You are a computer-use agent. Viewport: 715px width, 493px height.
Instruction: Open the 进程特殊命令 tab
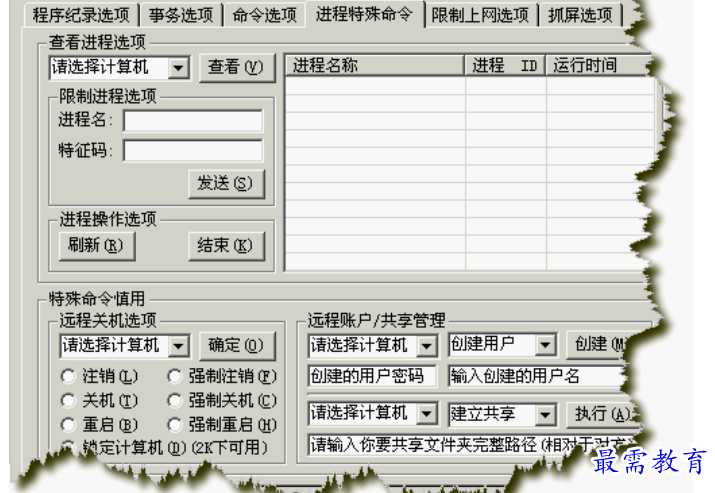pyautogui.click(x=364, y=14)
